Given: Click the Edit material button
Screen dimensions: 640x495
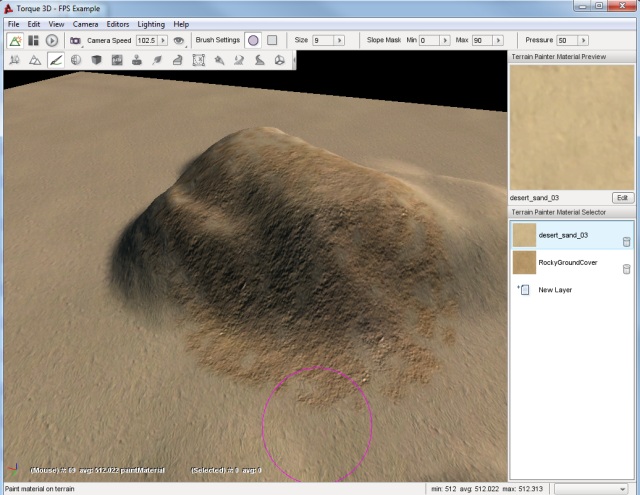Looking at the screenshot, I should (622, 198).
